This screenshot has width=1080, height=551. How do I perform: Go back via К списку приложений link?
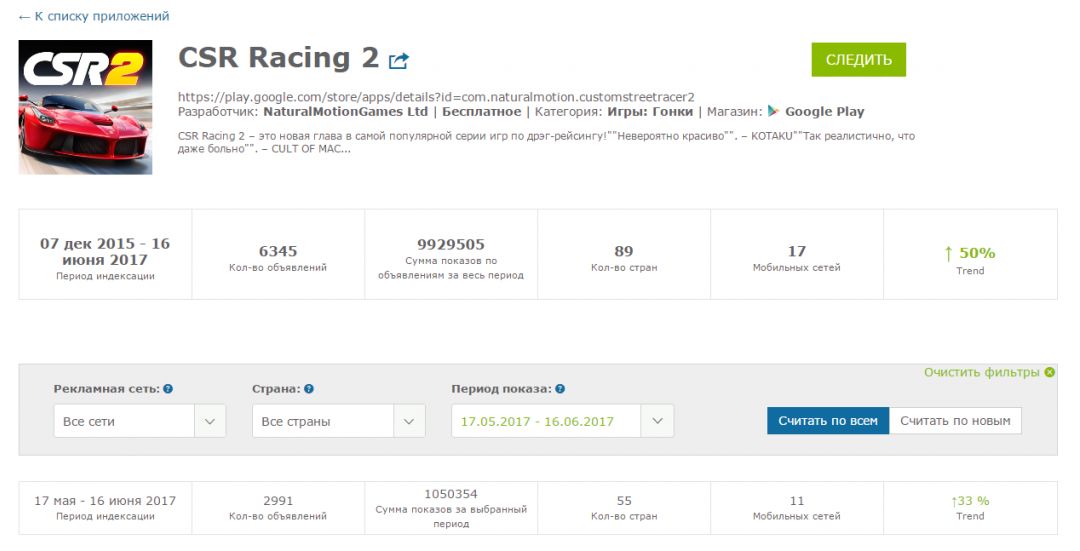pos(94,16)
